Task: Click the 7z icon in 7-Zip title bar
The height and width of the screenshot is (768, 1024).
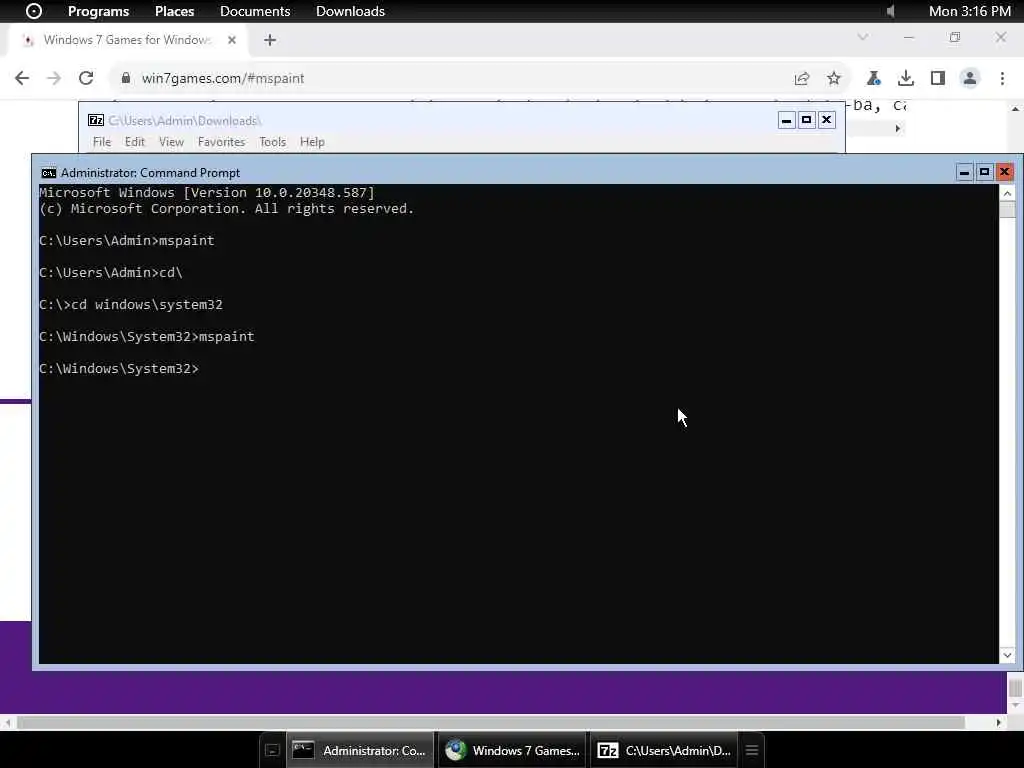Action: point(96,120)
